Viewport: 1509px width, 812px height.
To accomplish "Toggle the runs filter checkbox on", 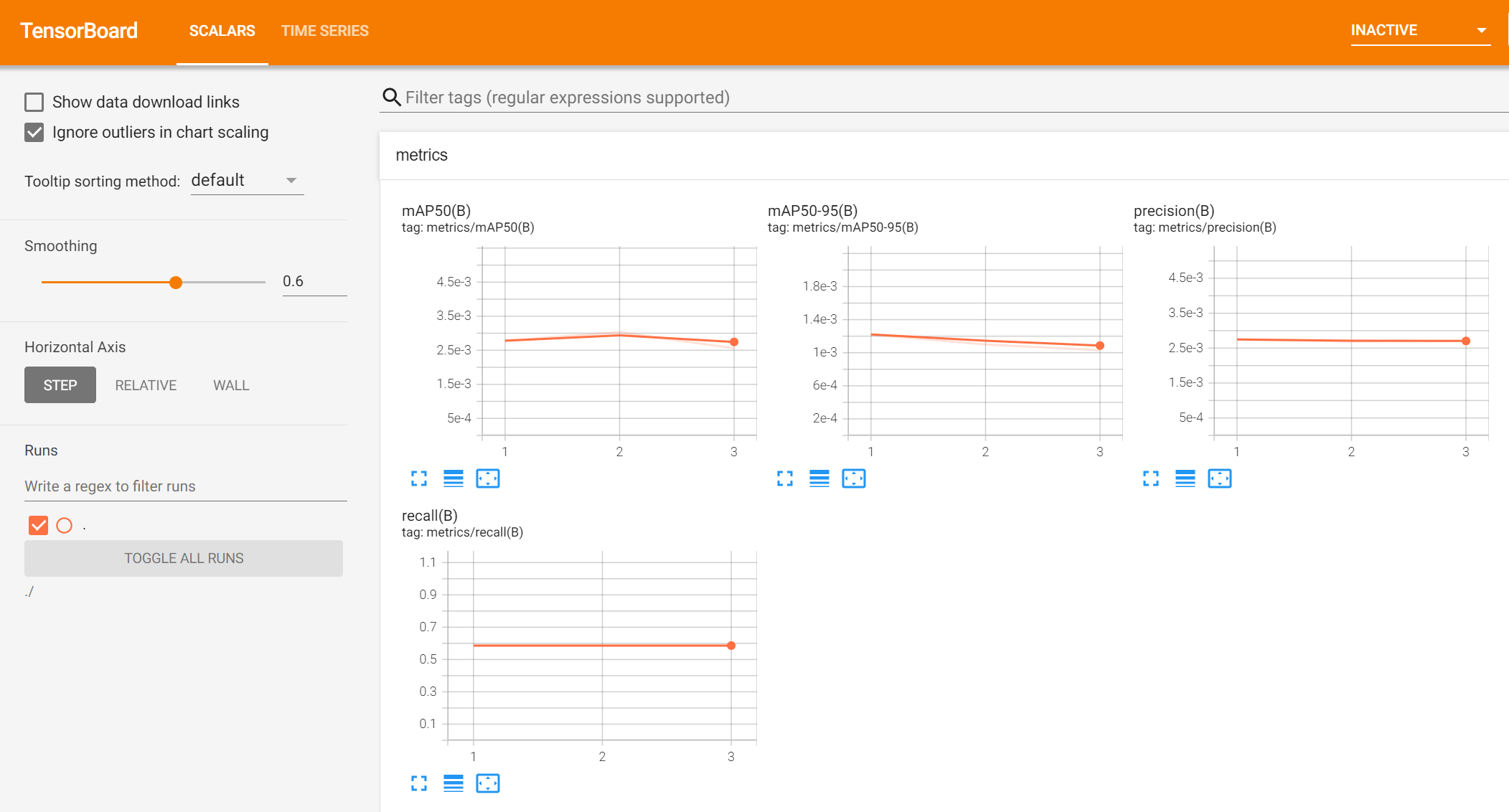I will (37, 525).
